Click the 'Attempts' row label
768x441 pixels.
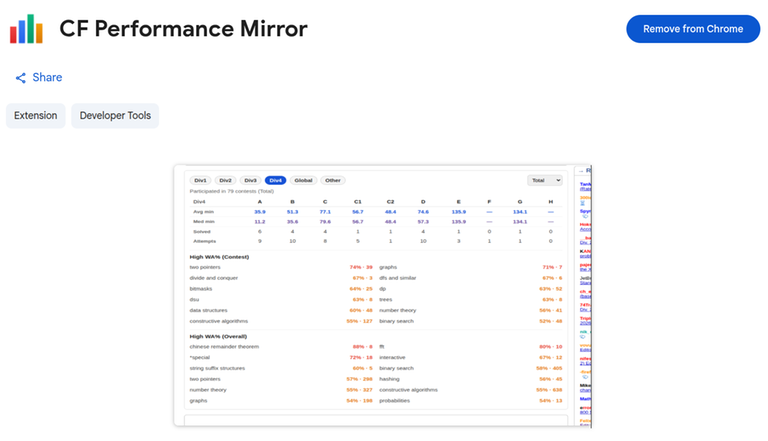point(204,241)
